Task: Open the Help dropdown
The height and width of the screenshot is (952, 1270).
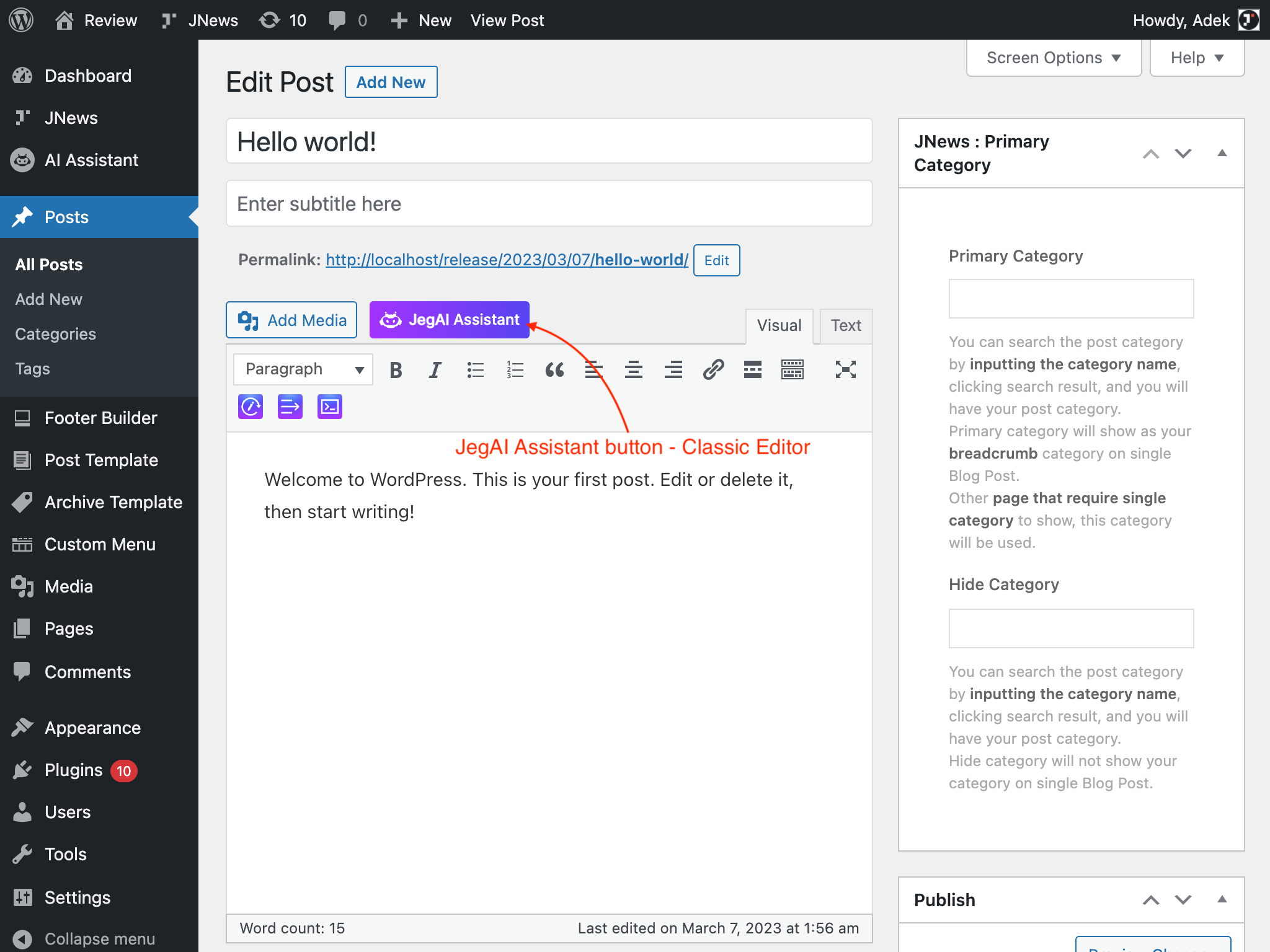Action: click(1197, 58)
